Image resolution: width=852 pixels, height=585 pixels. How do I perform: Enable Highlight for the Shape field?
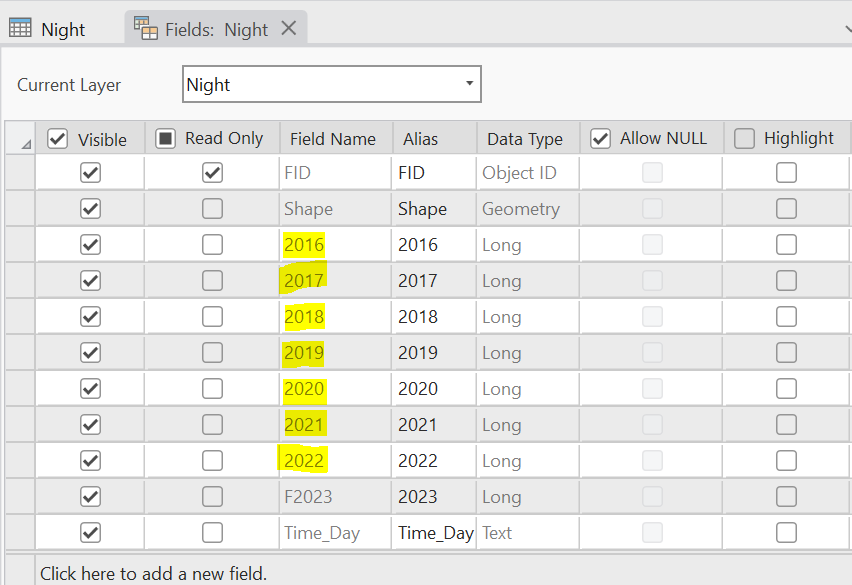click(x=786, y=209)
